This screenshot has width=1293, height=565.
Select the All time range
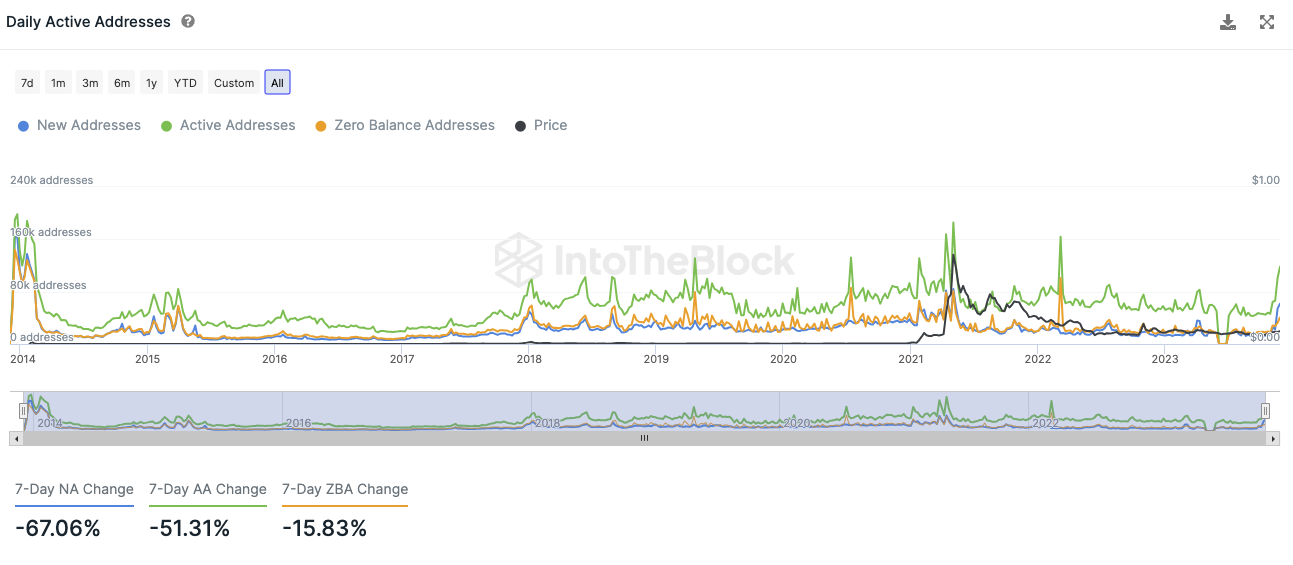[x=277, y=83]
